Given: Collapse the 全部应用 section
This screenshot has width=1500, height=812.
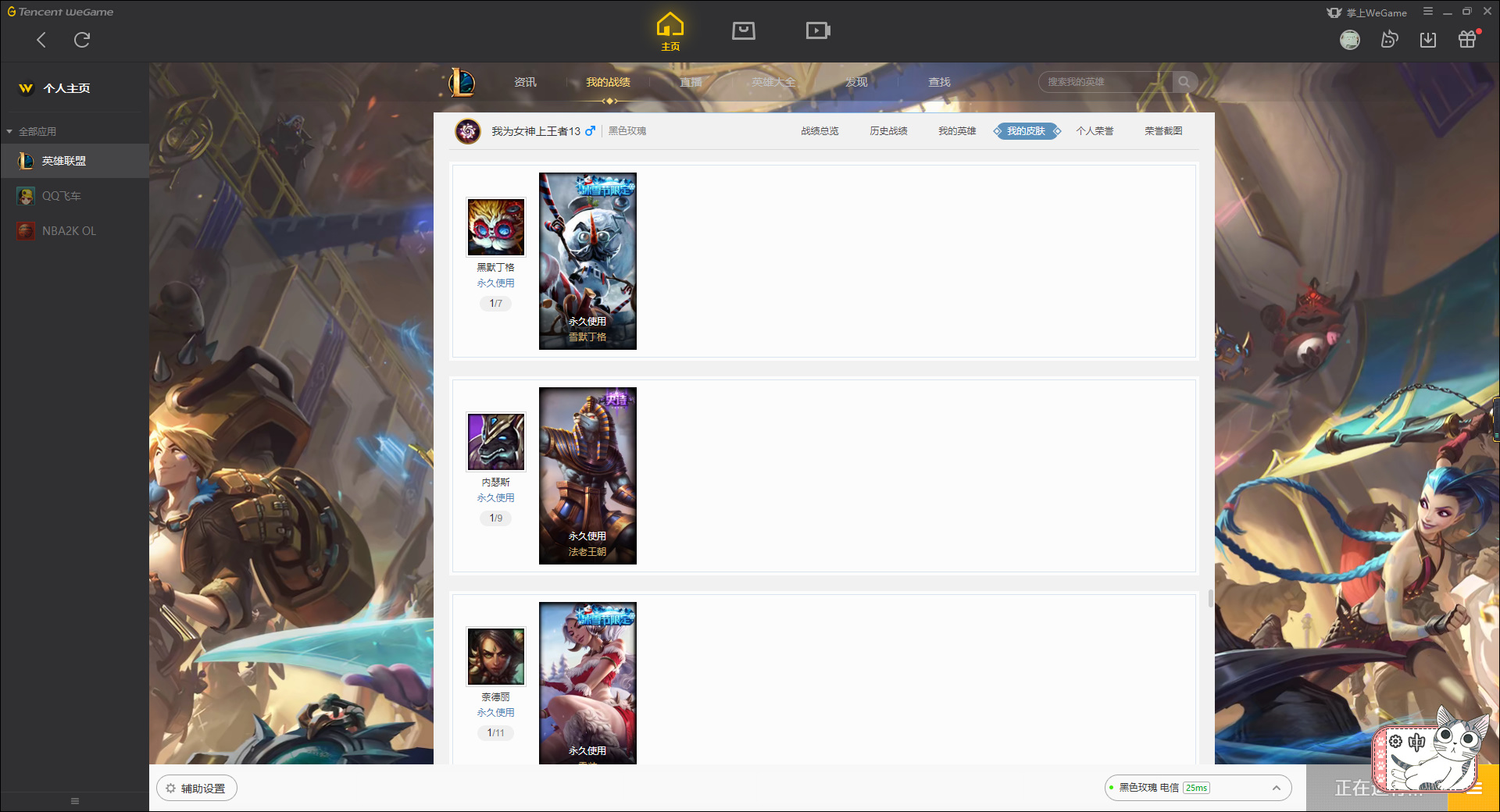Looking at the screenshot, I should 31,131.
